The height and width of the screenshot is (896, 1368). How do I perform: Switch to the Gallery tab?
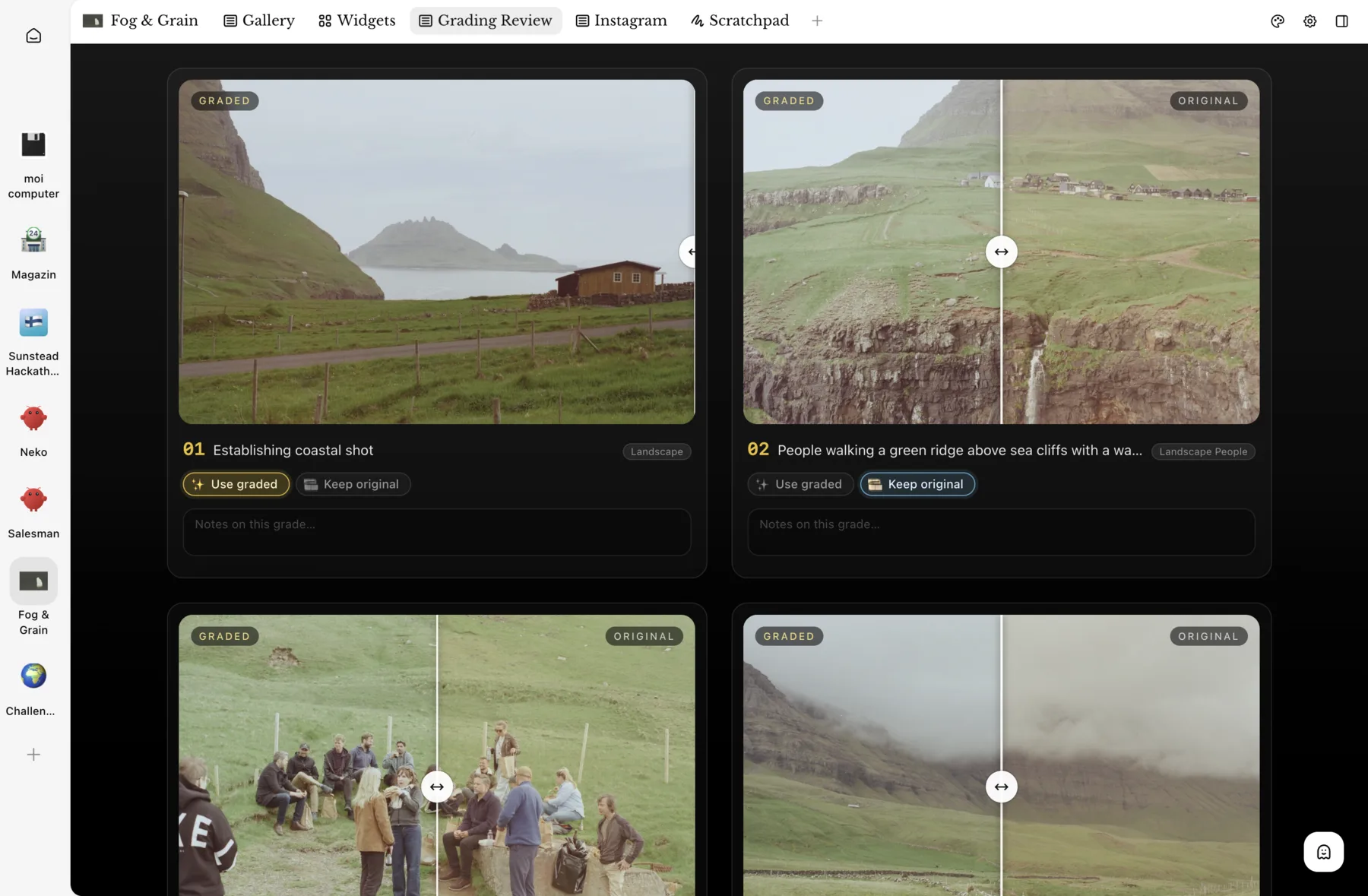tap(259, 21)
